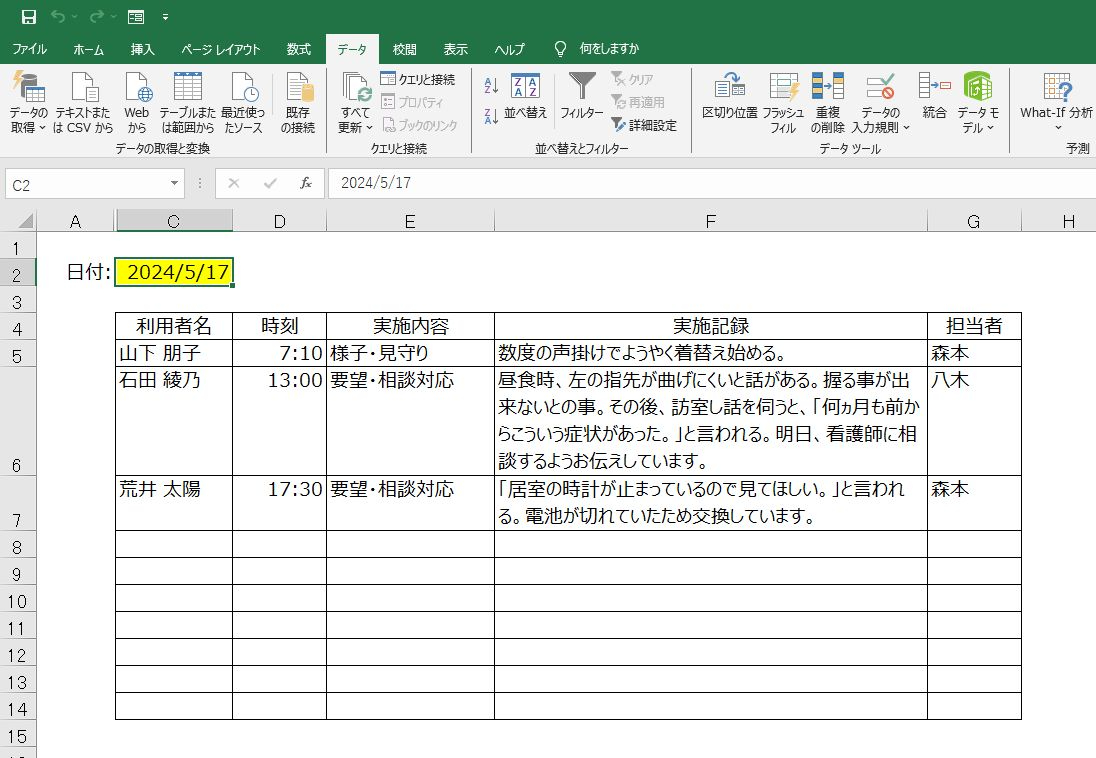Open the 数式 ribbon tab
1096x758 pixels.
pyautogui.click(x=298, y=49)
